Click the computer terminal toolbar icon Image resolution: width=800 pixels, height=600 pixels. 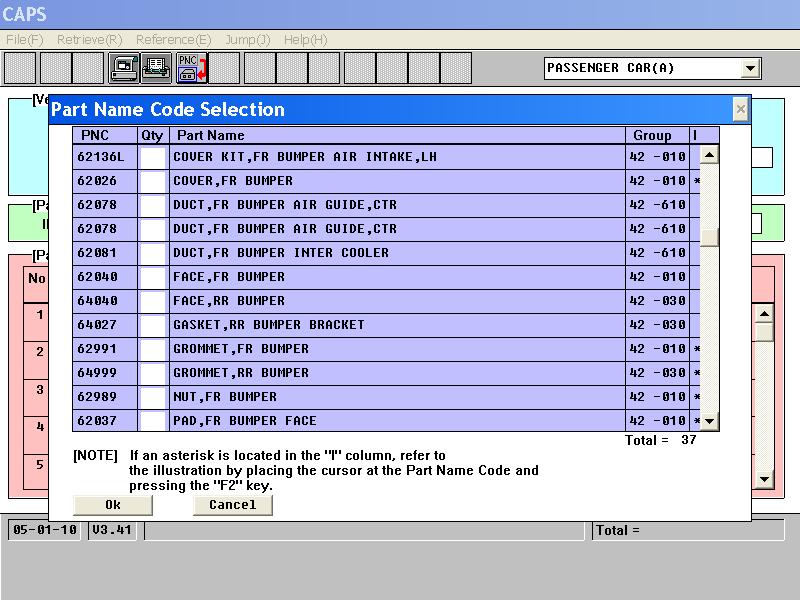point(123,68)
